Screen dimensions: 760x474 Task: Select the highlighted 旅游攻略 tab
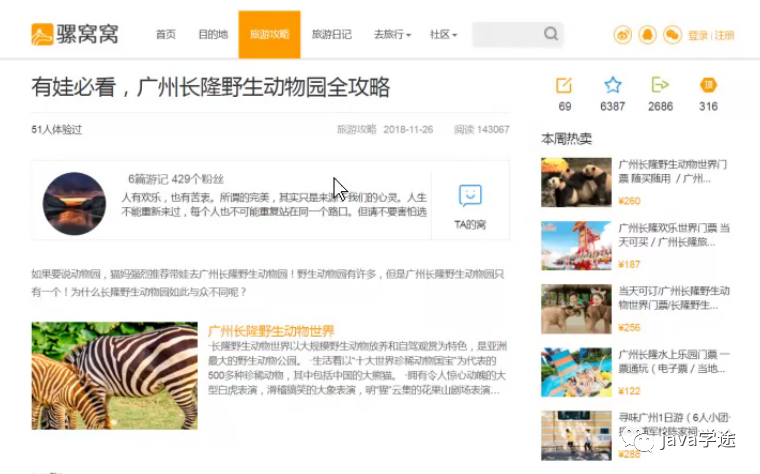pos(269,34)
